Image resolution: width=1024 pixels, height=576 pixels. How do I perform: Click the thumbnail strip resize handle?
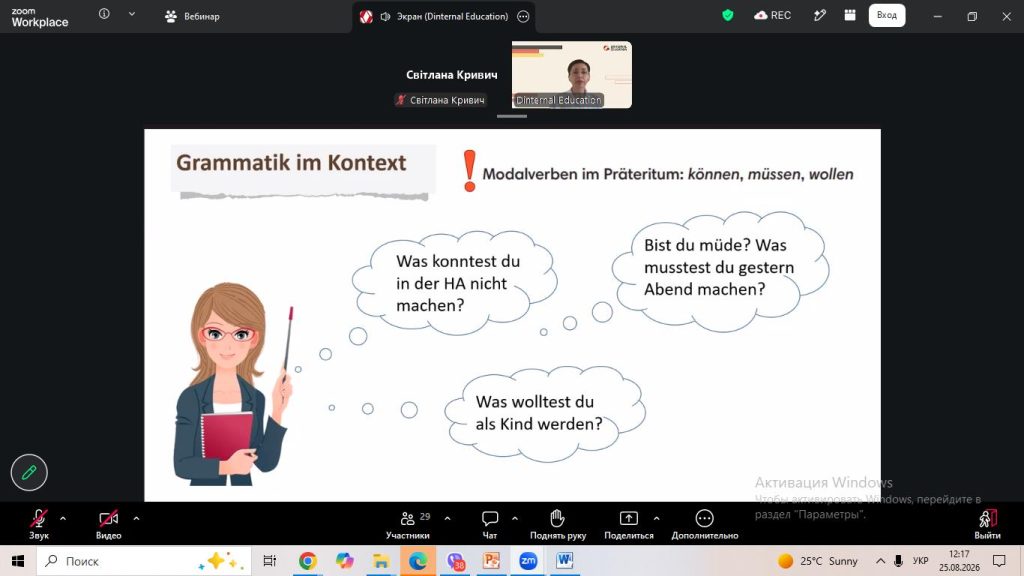click(511, 116)
